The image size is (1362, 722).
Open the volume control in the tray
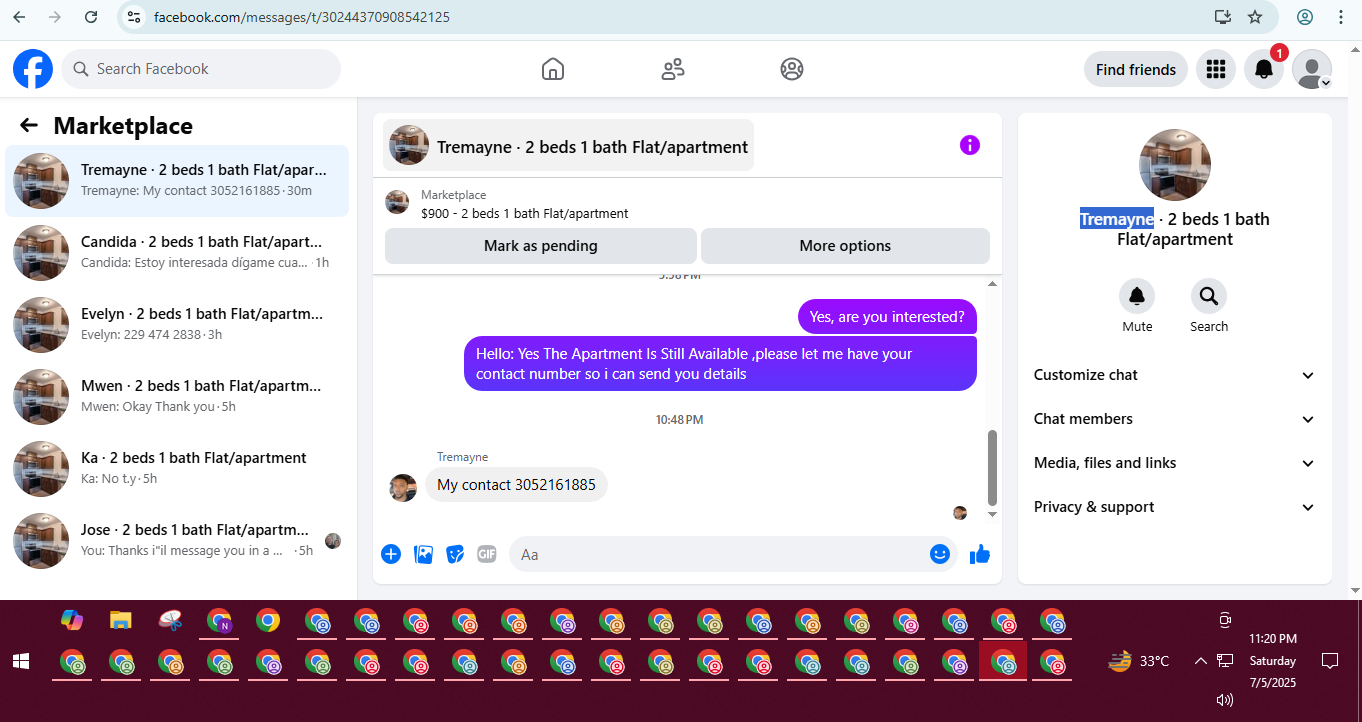point(1225,700)
